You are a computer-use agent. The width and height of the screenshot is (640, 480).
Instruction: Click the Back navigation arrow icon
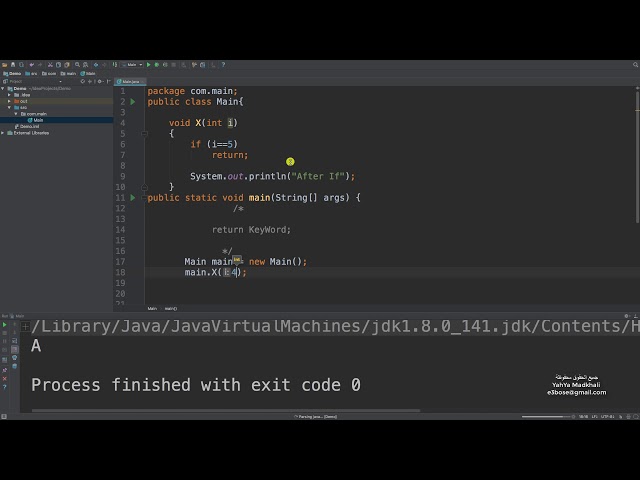(96, 65)
